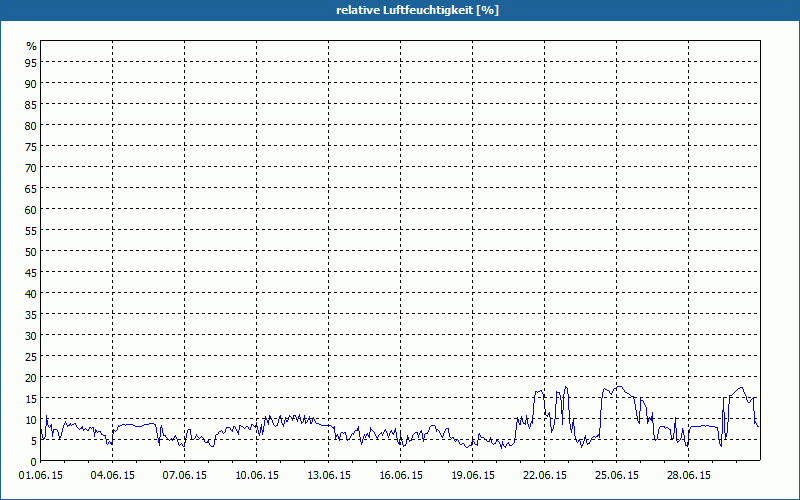Choose the 16.06.15 date label
Image resolution: width=800 pixels, height=500 pixels.
pyautogui.click(x=401, y=475)
